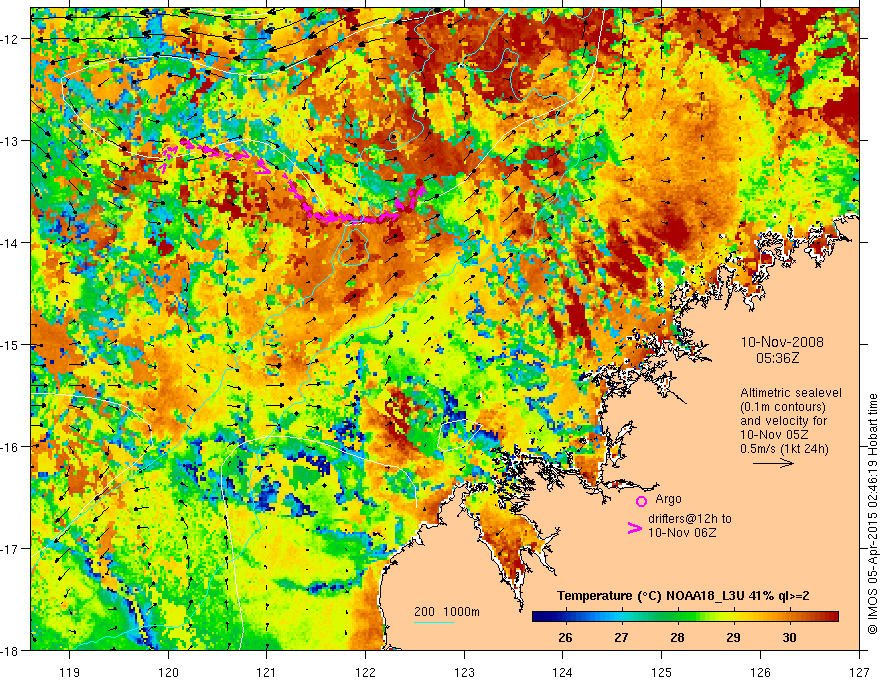The image size is (880, 680).
Task: Click the magenta drifters arrowhead legend symbol
Action: [634, 528]
